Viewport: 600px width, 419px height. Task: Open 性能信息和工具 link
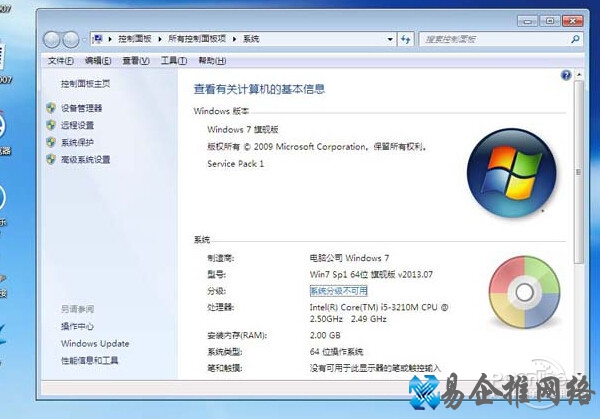(90, 360)
